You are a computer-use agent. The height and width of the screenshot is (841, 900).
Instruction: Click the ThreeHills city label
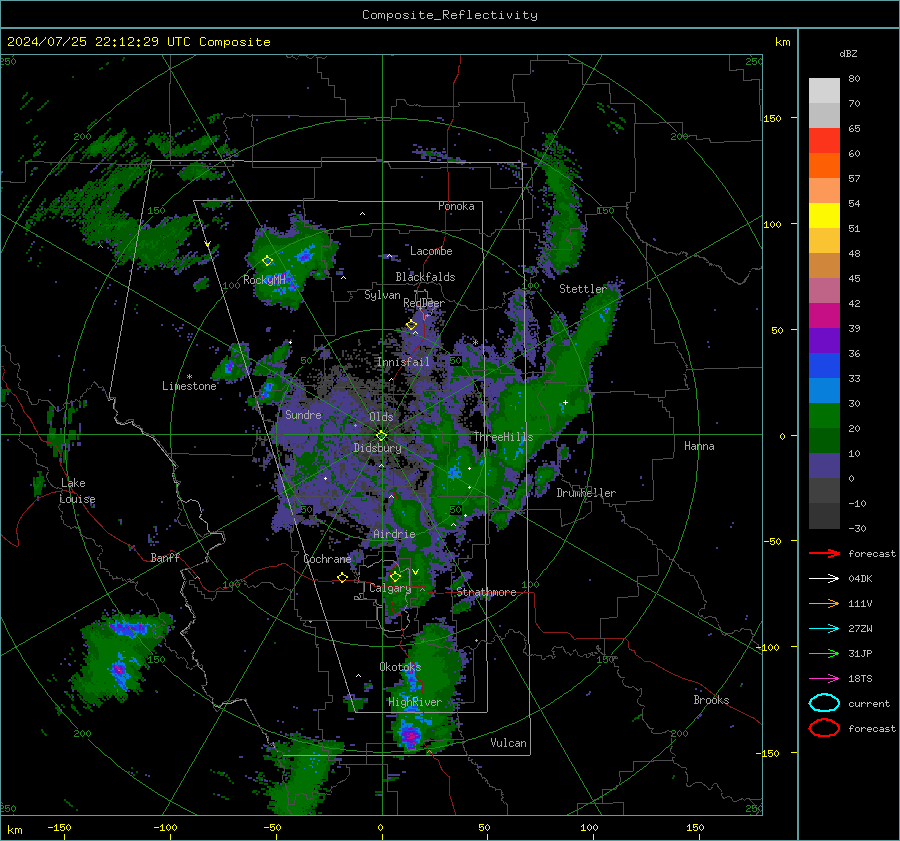pos(503,437)
